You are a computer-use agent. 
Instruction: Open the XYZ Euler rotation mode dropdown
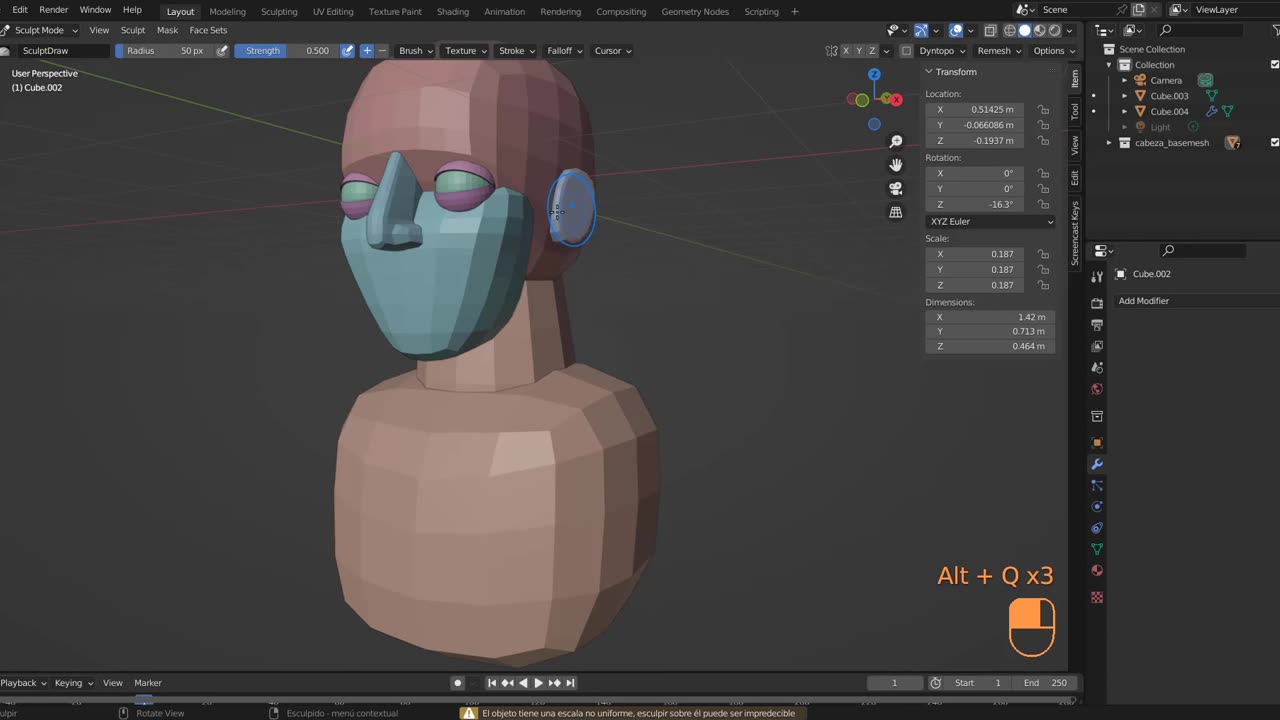990,221
